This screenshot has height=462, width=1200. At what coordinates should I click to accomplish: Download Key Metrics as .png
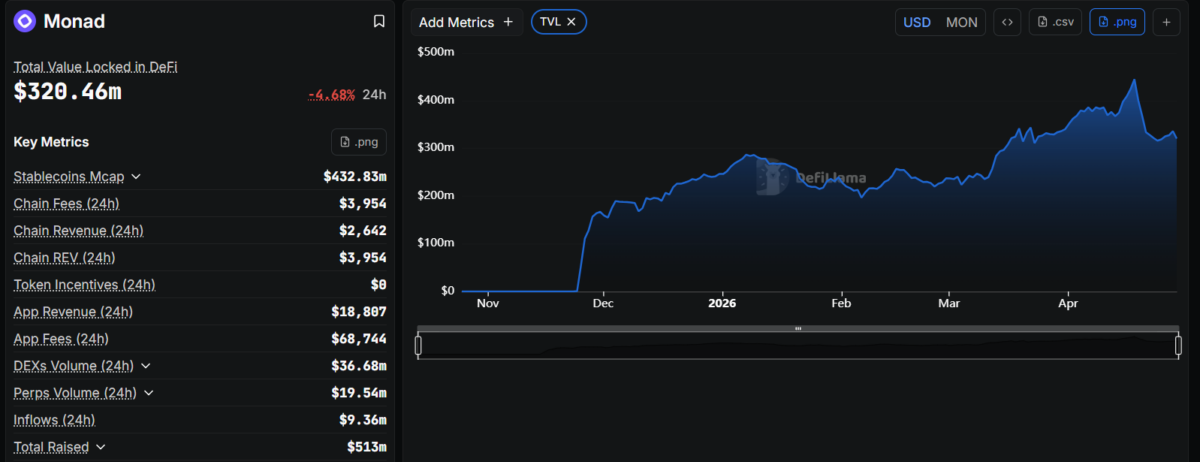[358, 142]
